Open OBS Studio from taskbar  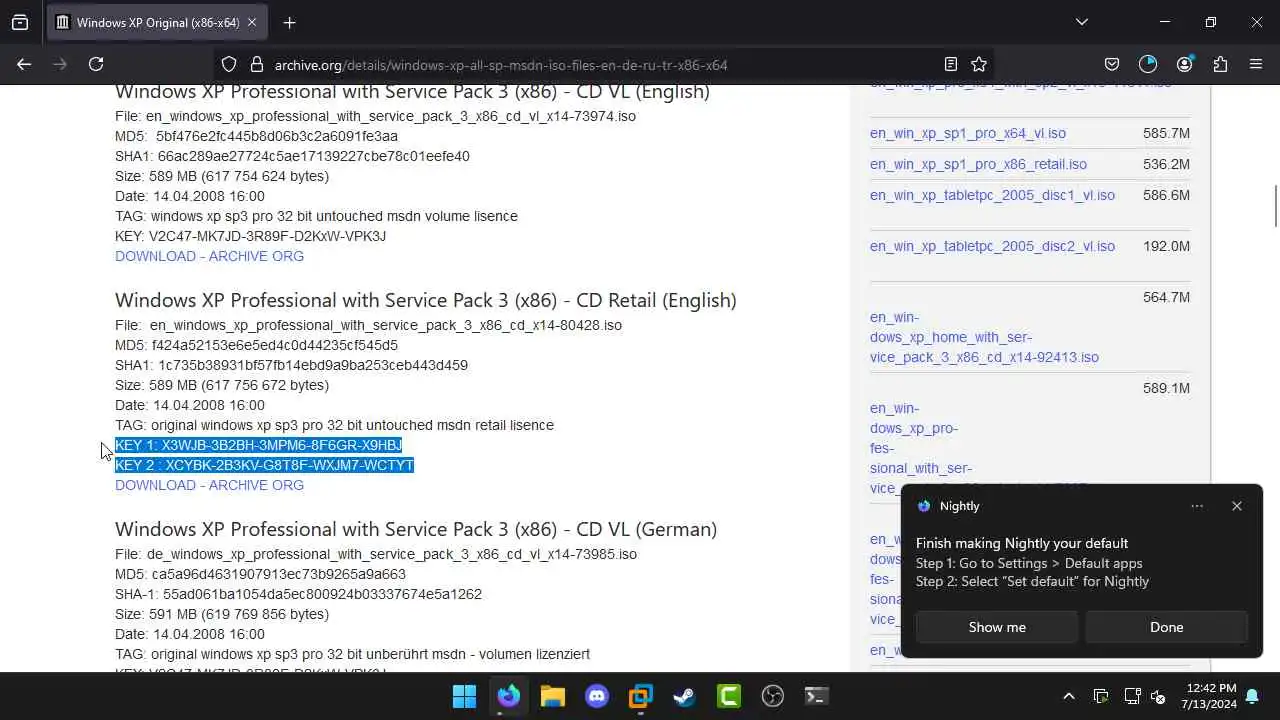(772, 696)
